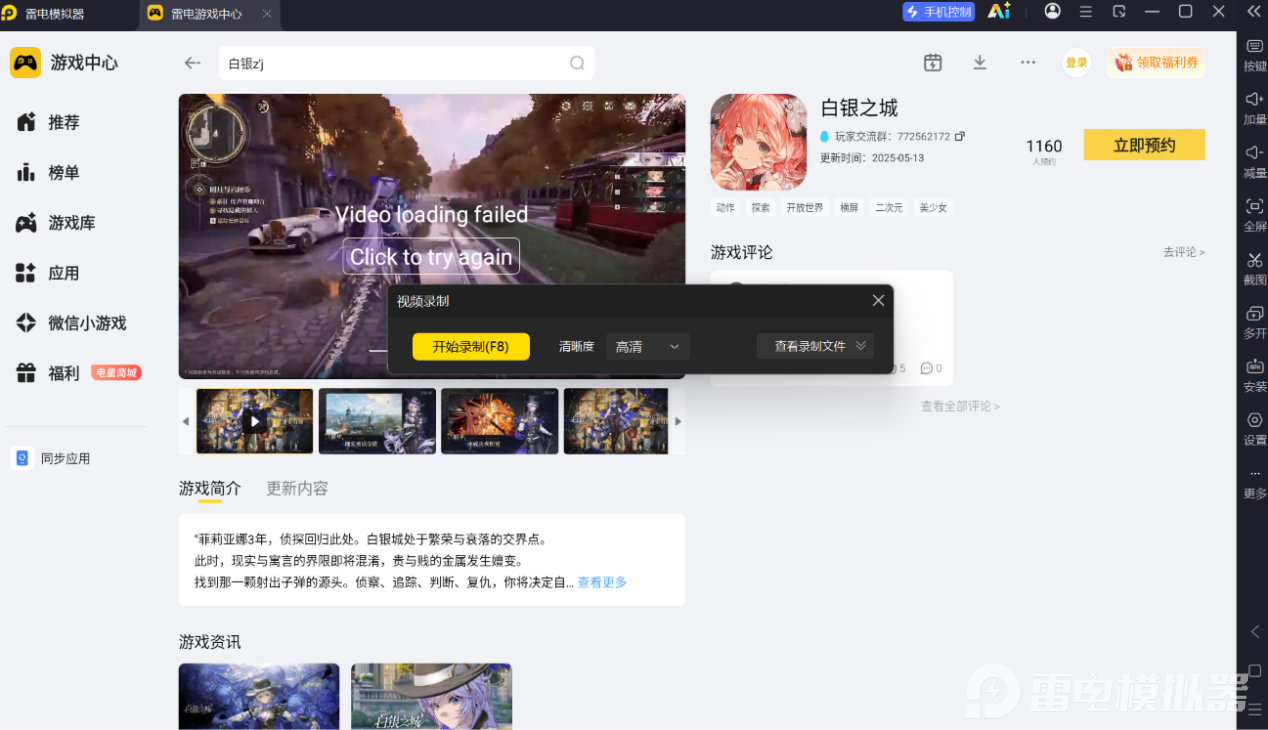Open the 榜单 rankings page
Screen dimensions: 1268x730
pyautogui.click(x=48, y=172)
